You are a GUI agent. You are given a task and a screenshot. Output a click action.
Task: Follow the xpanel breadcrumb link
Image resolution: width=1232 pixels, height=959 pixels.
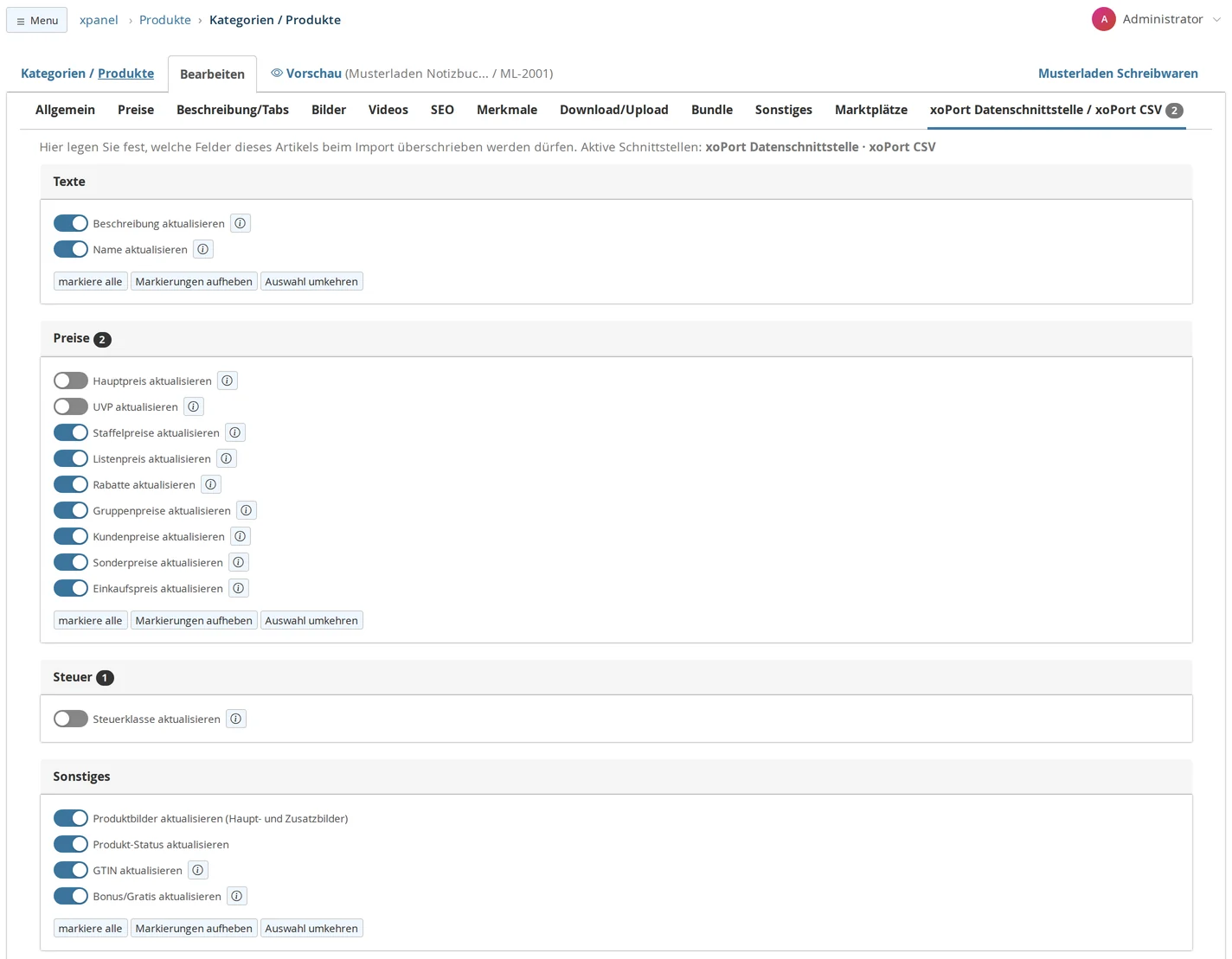(x=99, y=20)
